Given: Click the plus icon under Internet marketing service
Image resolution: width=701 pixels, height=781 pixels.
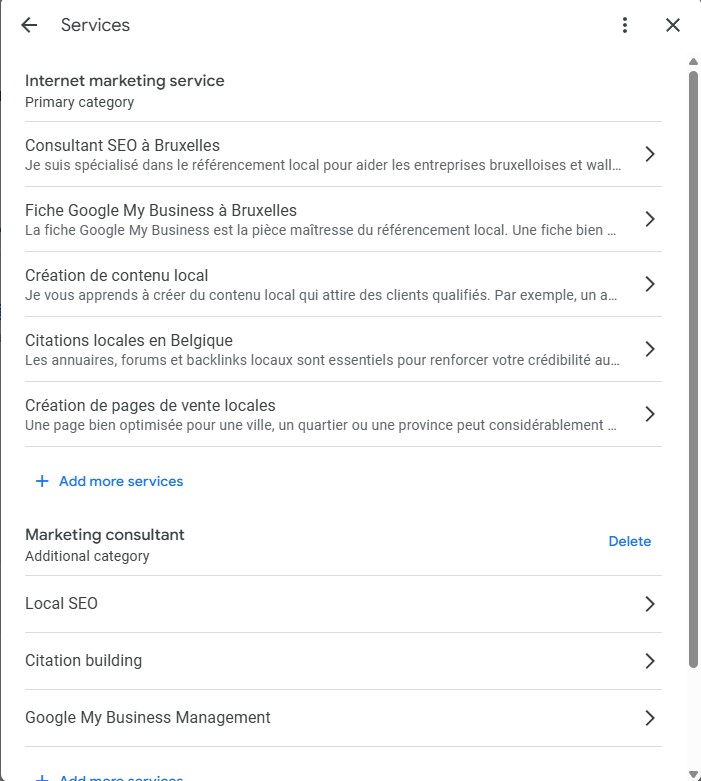Looking at the screenshot, I should 42,481.
